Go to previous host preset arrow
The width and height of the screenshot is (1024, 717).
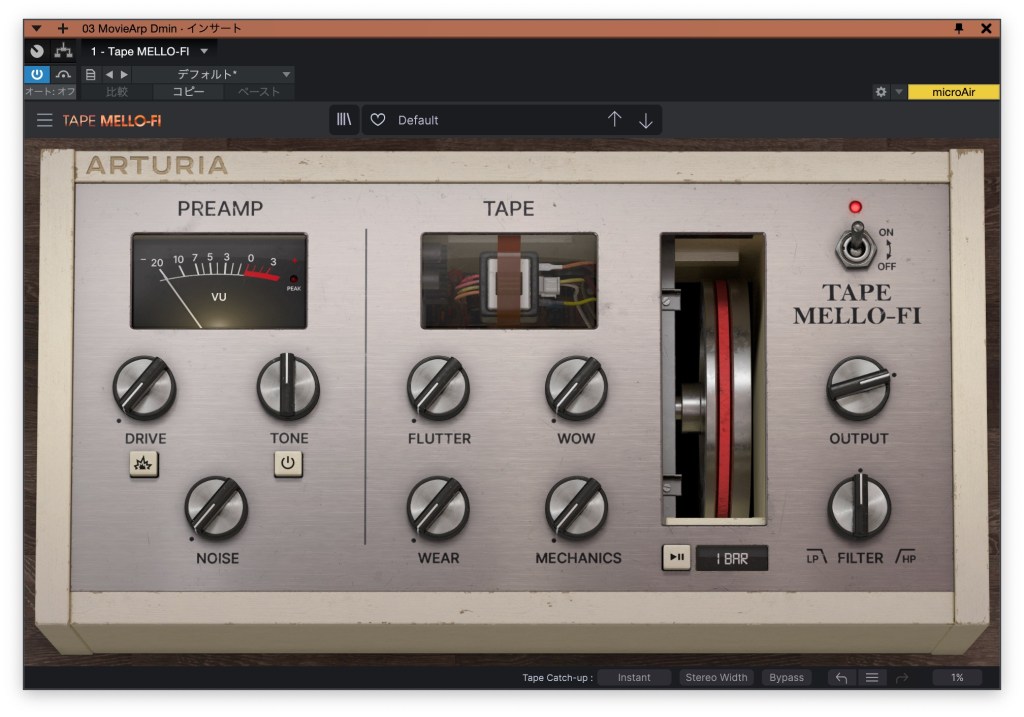[109, 74]
